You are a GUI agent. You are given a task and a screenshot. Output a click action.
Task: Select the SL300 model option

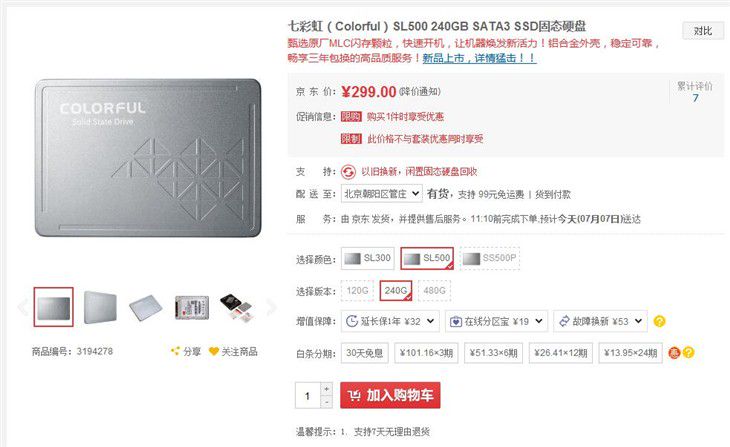368,258
